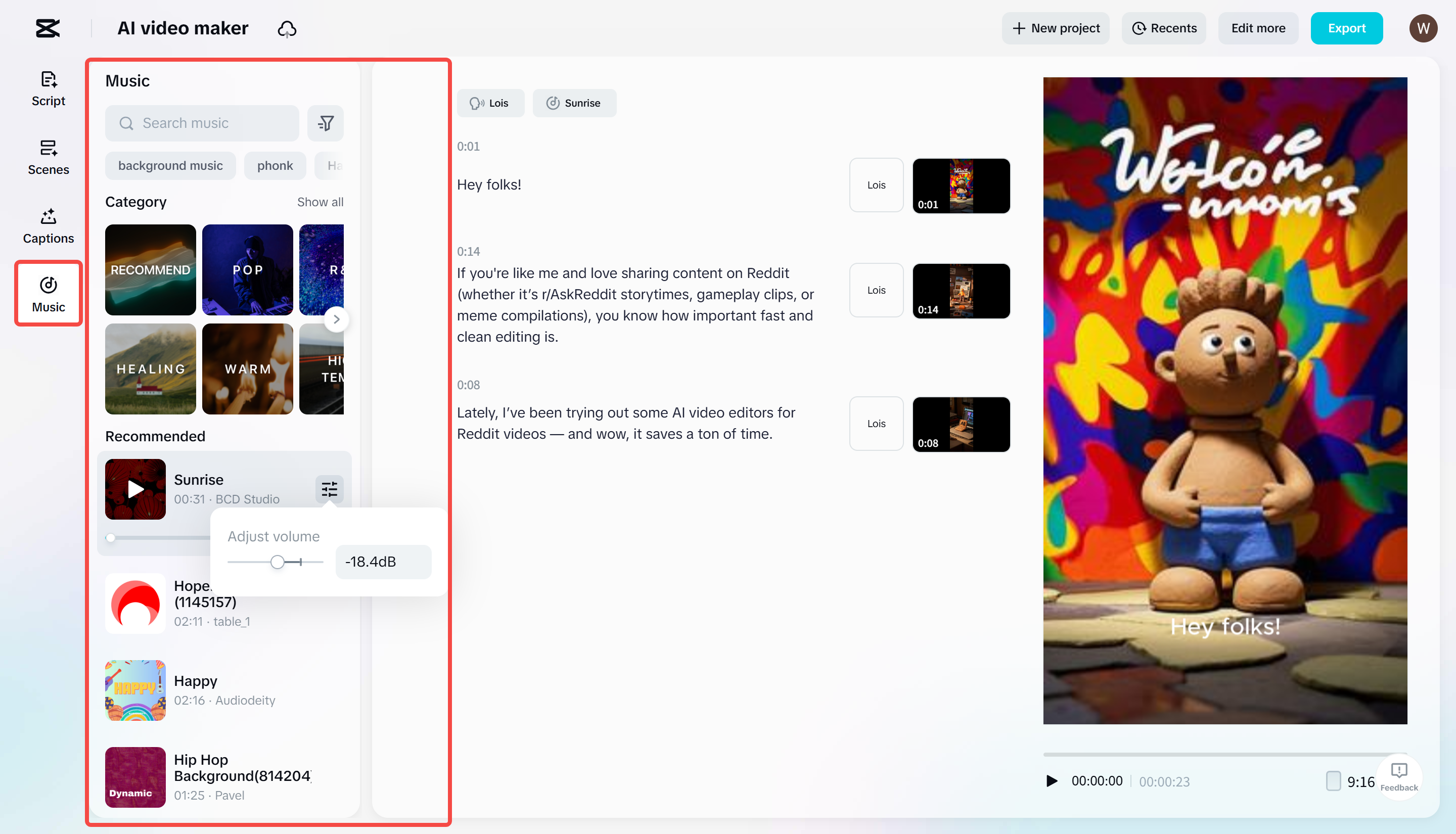Screen dimensions: 1456x834
Task: Open the music filter options
Action: coord(325,123)
